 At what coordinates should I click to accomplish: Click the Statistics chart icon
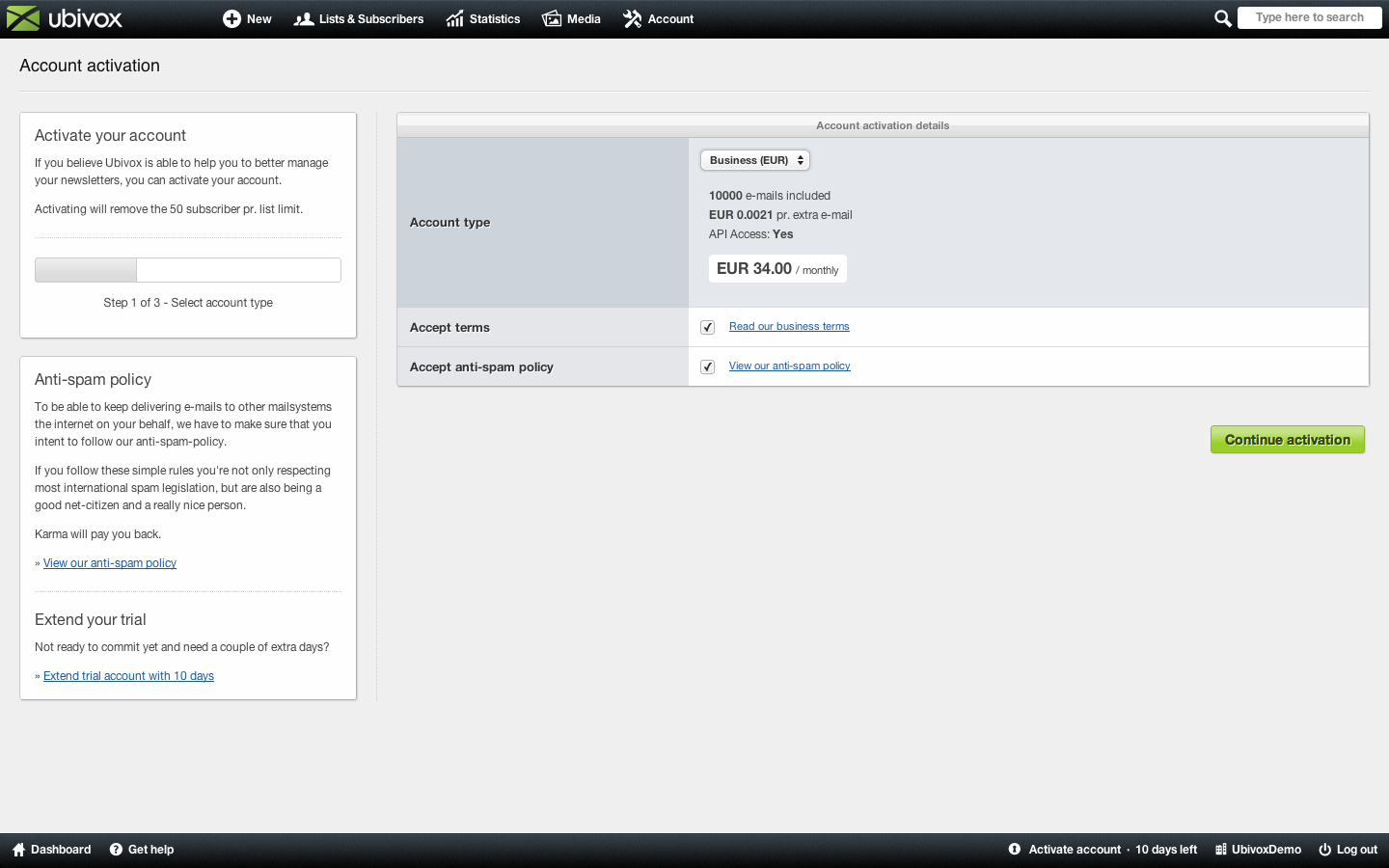(455, 19)
